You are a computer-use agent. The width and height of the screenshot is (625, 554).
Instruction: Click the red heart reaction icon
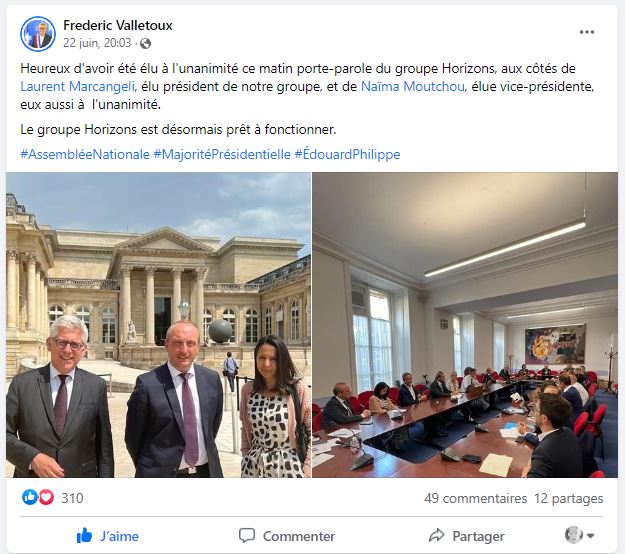point(46,497)
